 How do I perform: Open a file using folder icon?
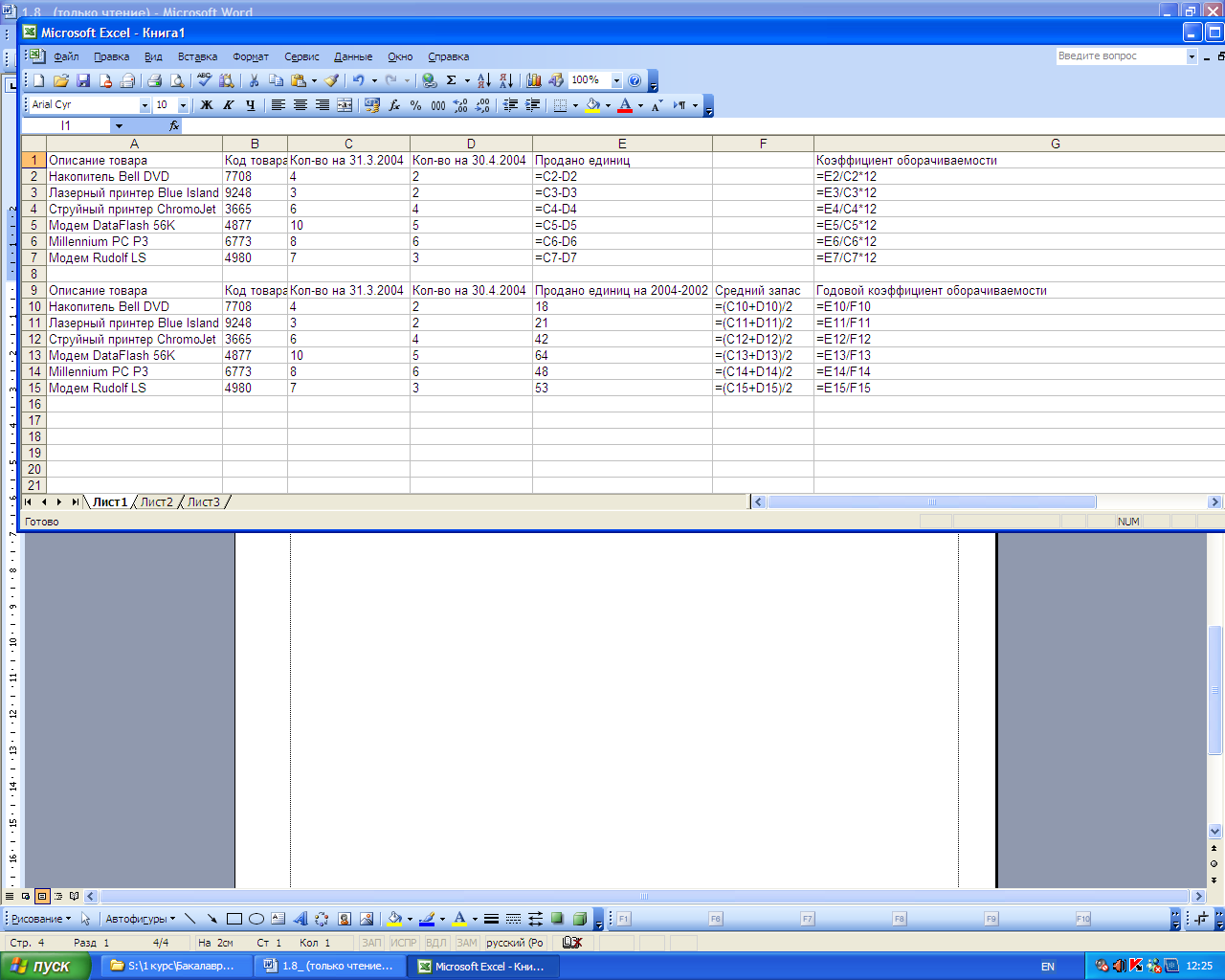click(x=60, y=80)
